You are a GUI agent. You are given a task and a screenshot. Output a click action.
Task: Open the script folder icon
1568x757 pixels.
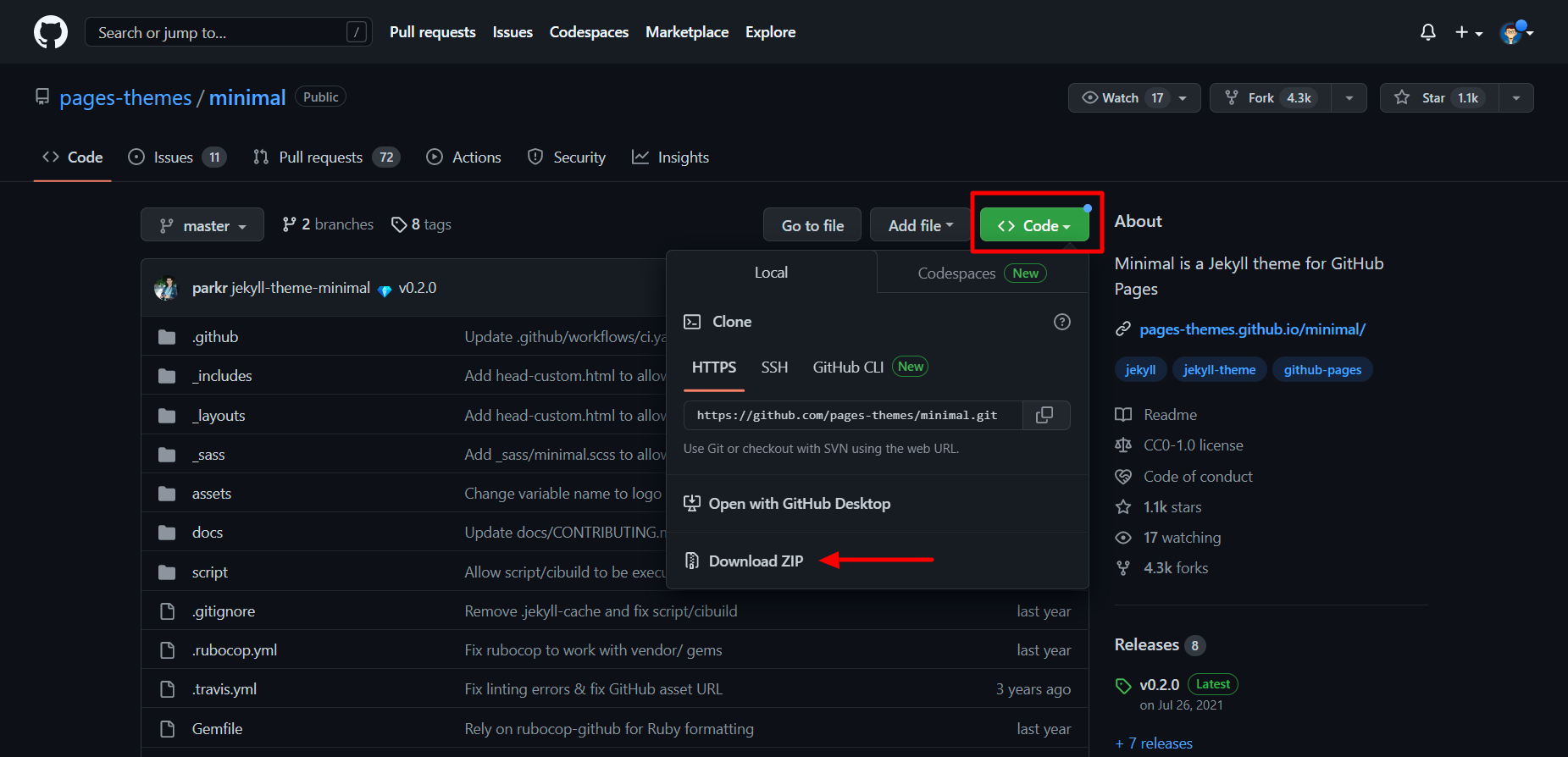[167, 572]
